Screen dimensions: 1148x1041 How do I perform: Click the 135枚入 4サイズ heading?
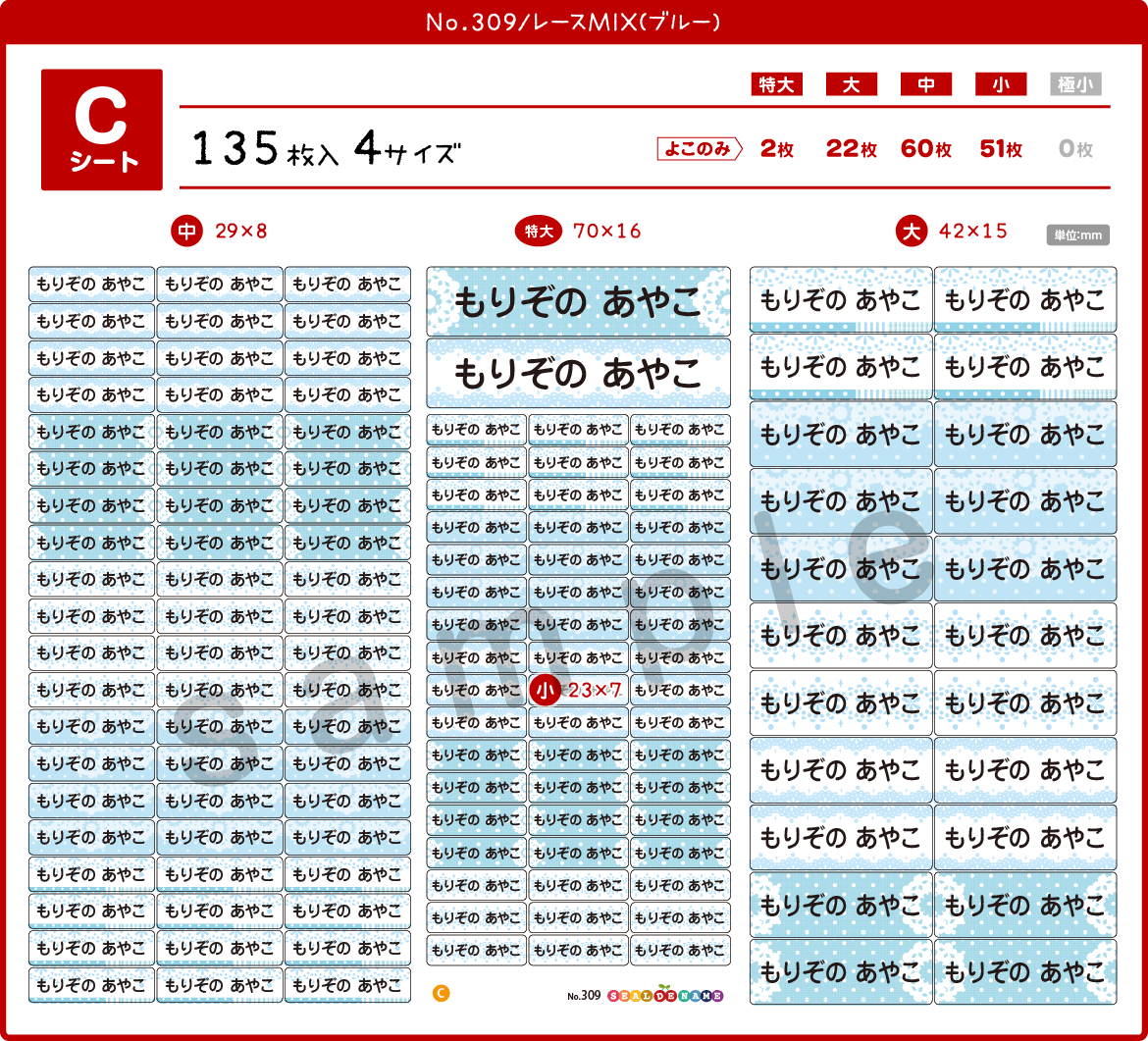pyautogui.click(x=327, y=148)
